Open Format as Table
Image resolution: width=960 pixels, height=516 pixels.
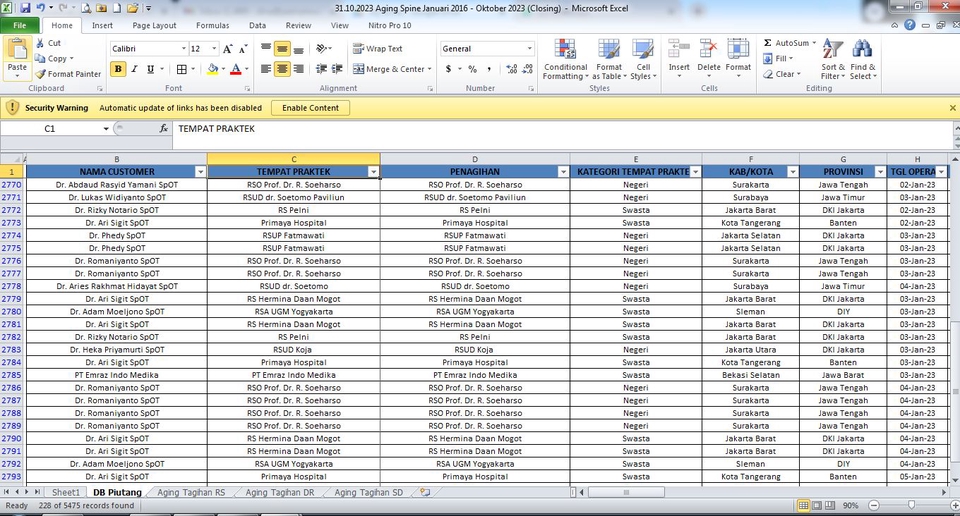[609, 59]
